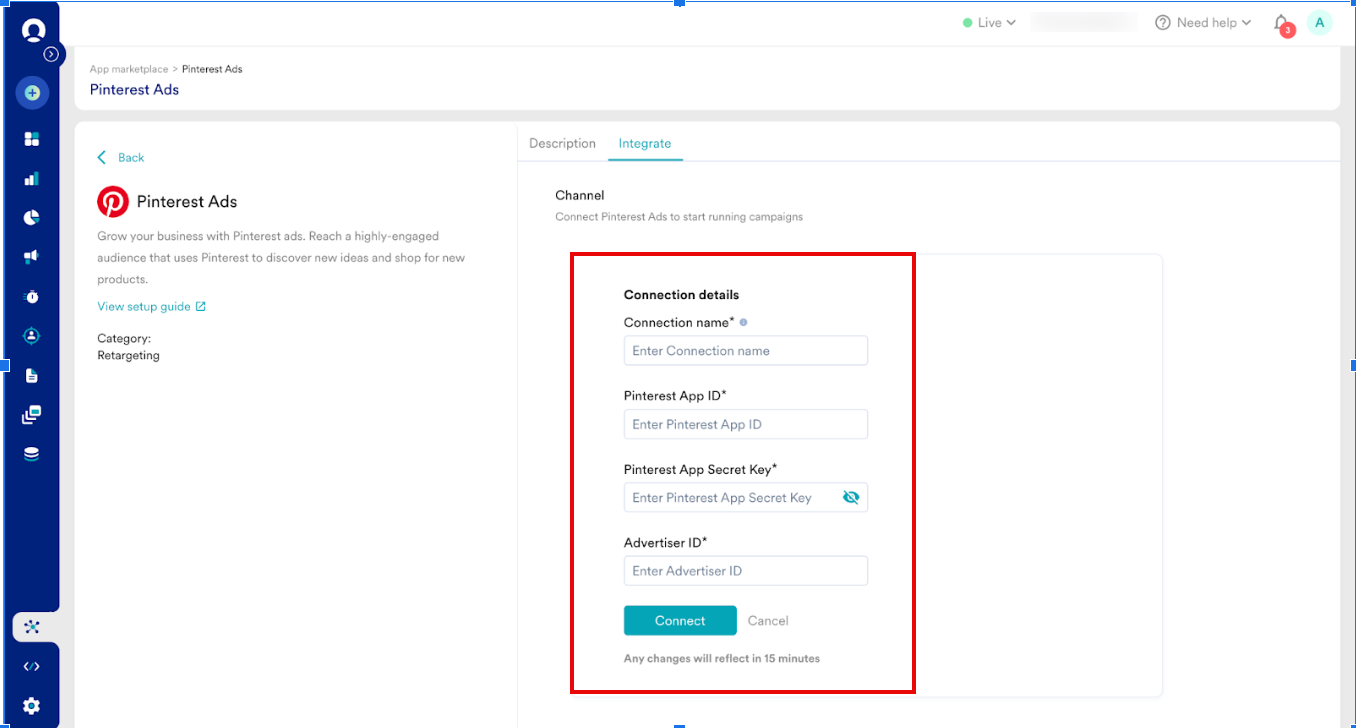Go Back to the previous page

[x=121, y=158]
